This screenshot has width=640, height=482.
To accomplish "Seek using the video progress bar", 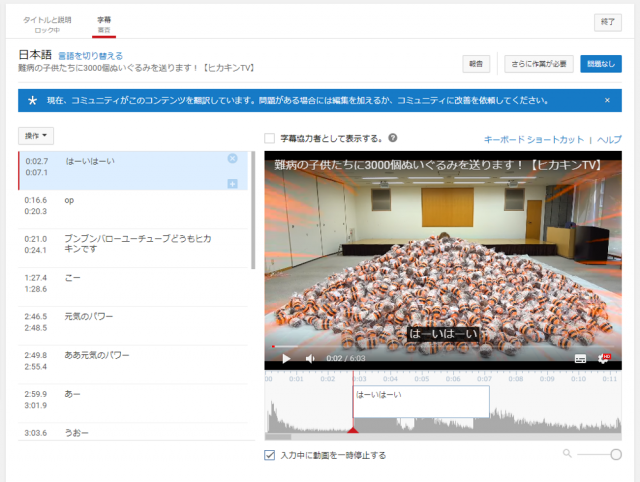I will tap(443, 347).
